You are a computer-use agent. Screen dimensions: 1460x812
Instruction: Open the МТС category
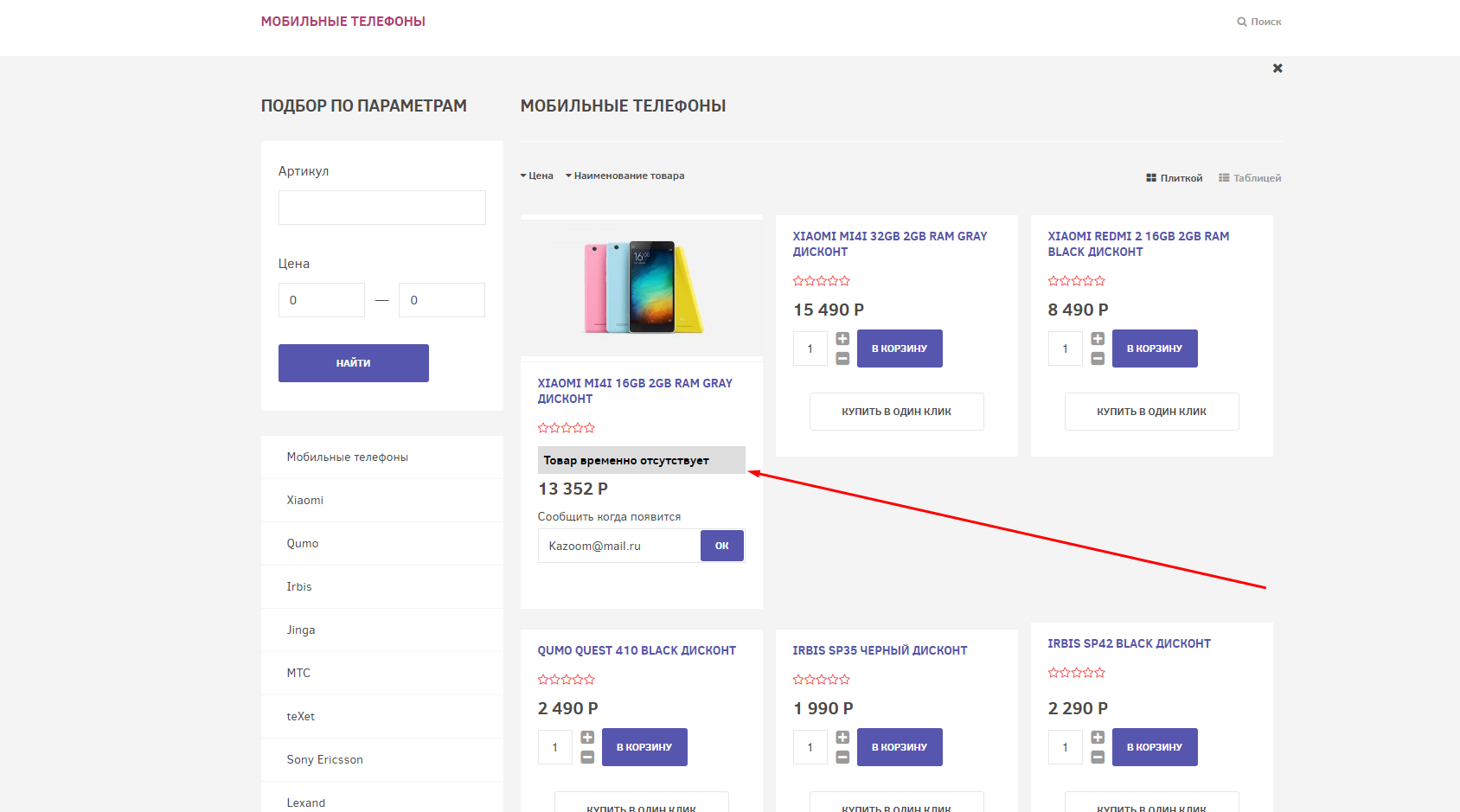[x=382, y=674]
